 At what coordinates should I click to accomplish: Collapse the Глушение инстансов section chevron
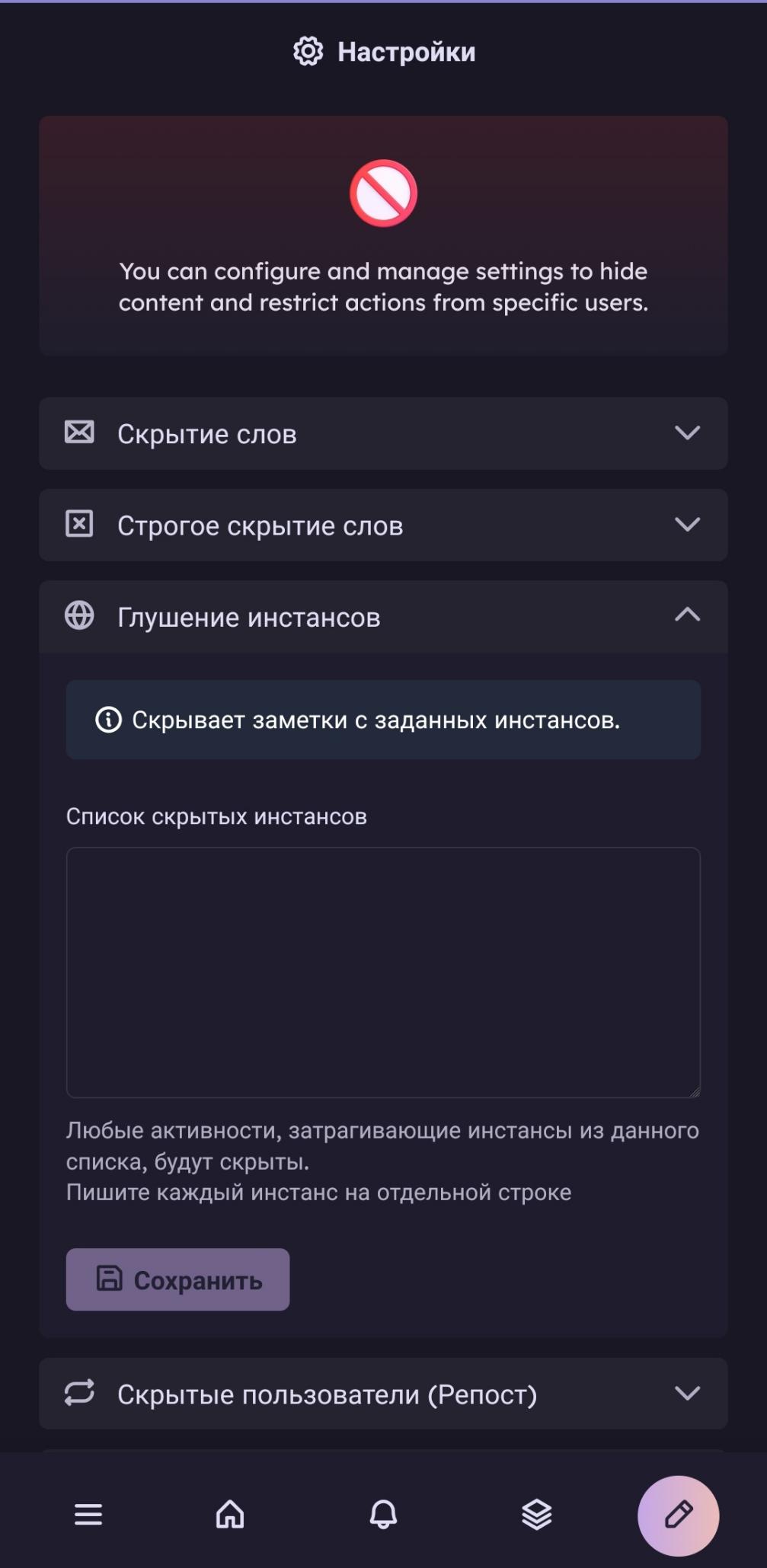[x=687, y=615]
